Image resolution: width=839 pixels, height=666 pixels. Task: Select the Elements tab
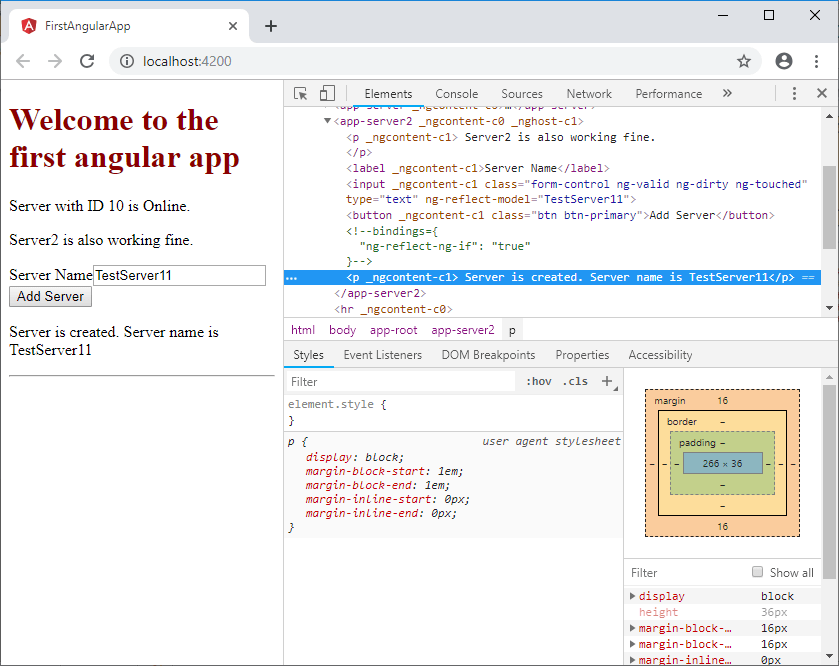click(388, 94)
